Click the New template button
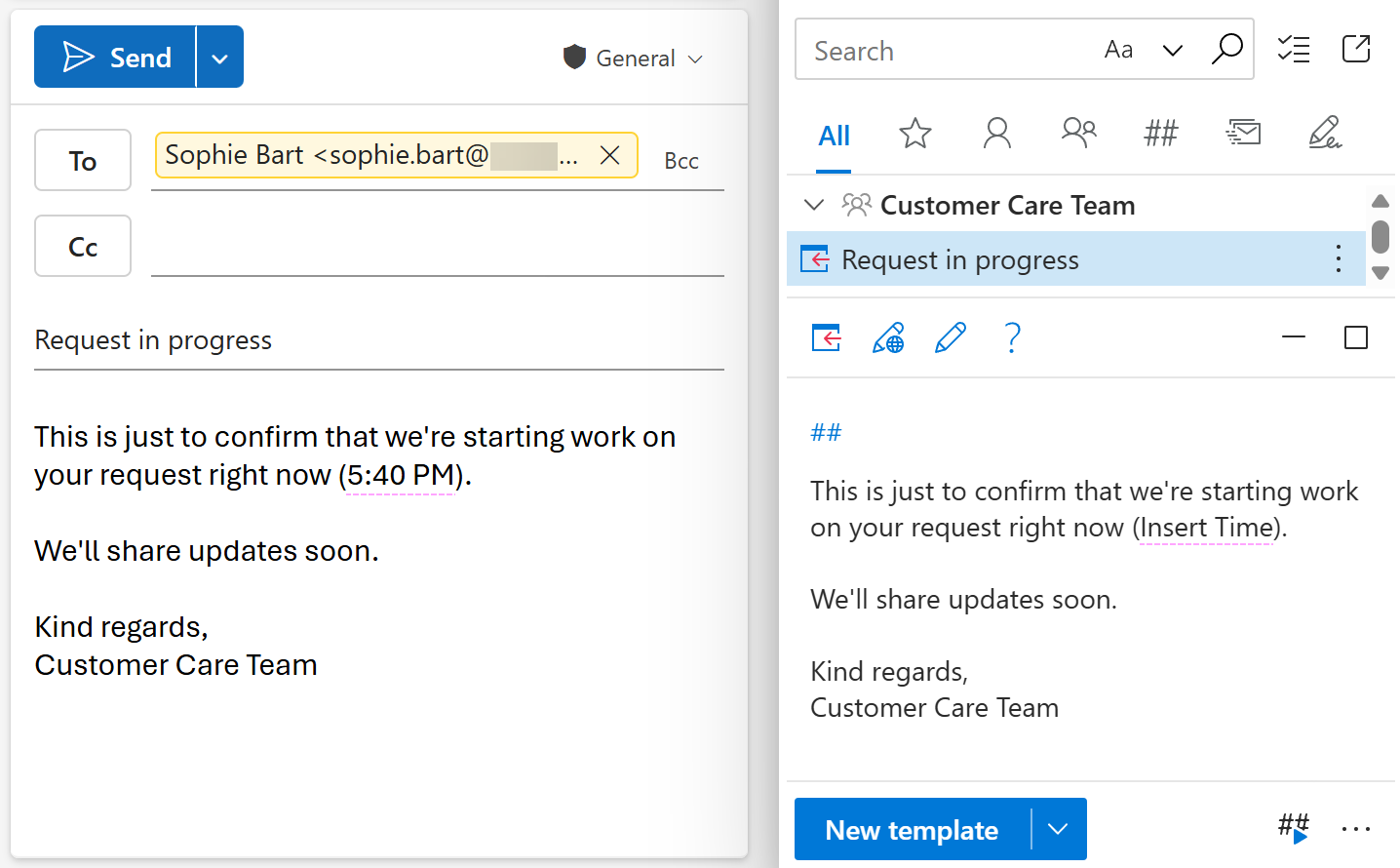 pyautogui.click(x=912, y=829)
